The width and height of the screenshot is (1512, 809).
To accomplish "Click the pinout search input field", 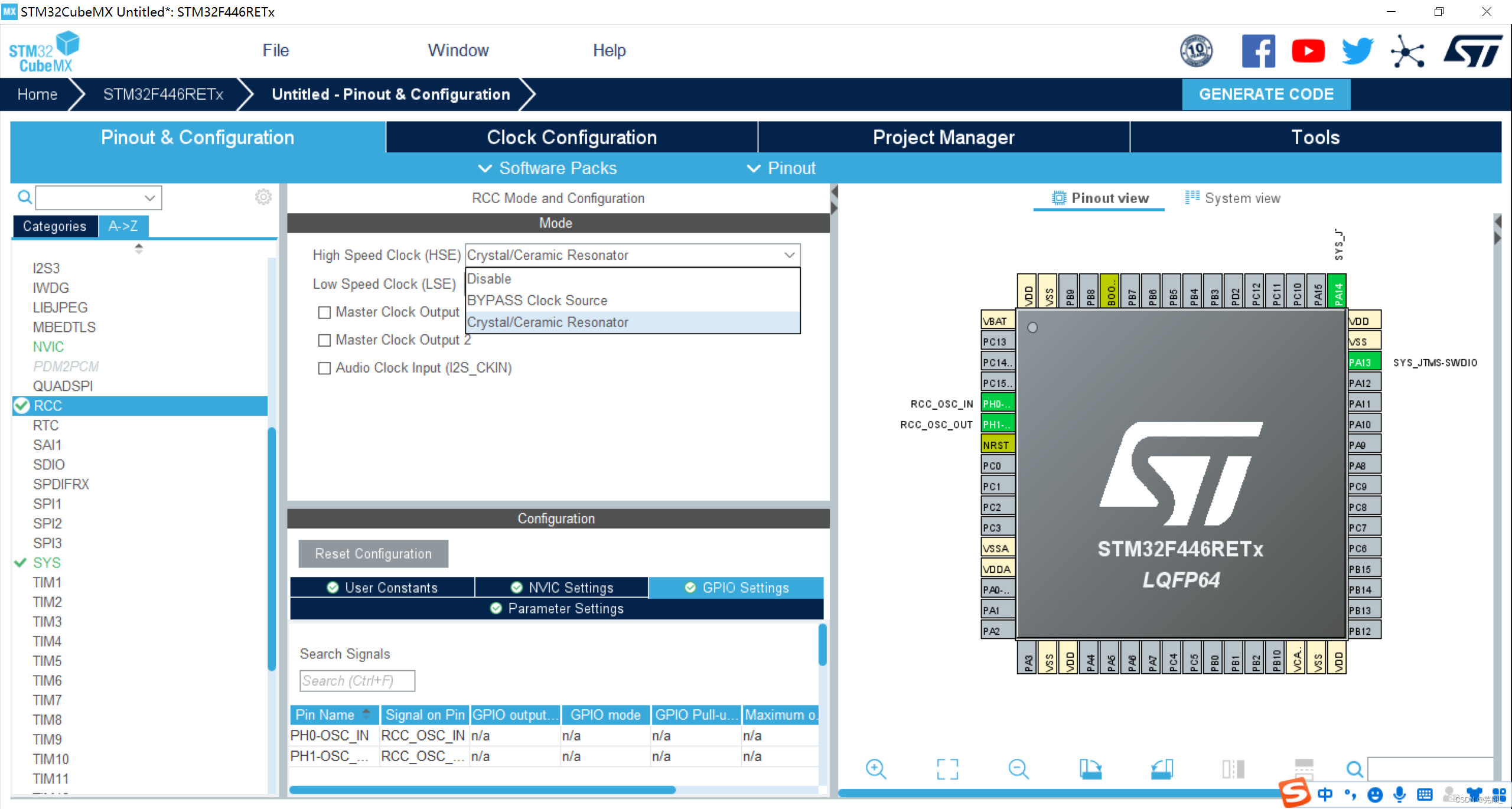I will click(1430, 769).
